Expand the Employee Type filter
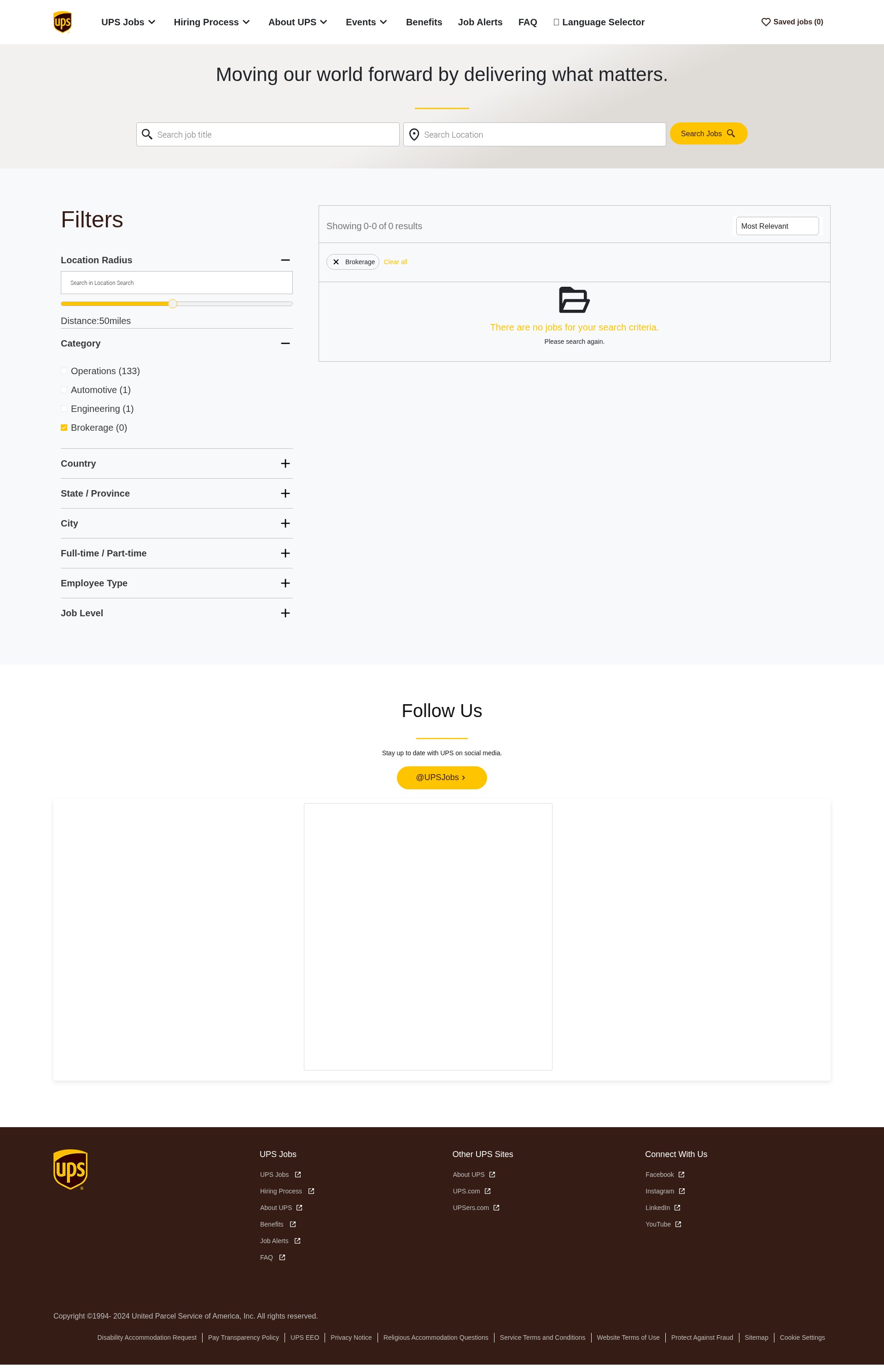This screenshot has height=1372, width=884. (x=285, y=583)
